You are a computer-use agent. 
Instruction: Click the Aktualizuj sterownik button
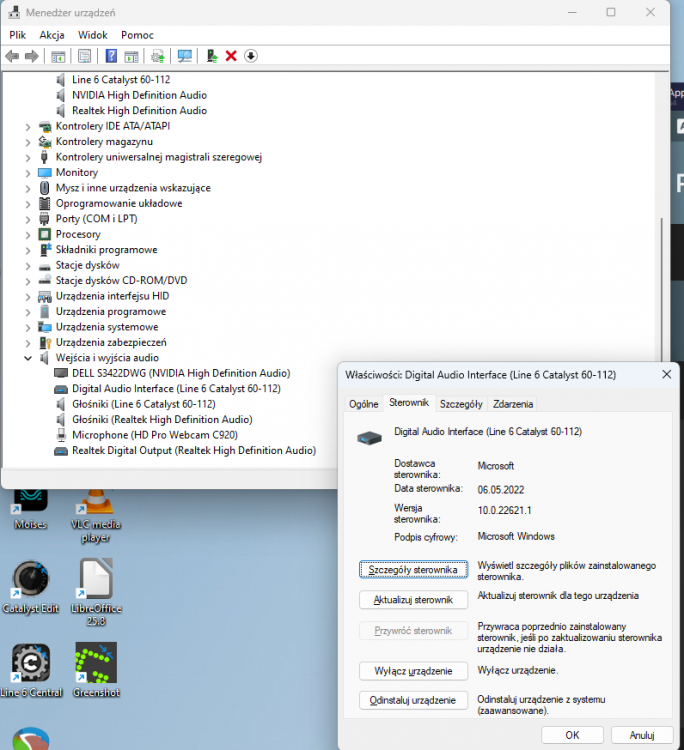[x=413, y=600]
